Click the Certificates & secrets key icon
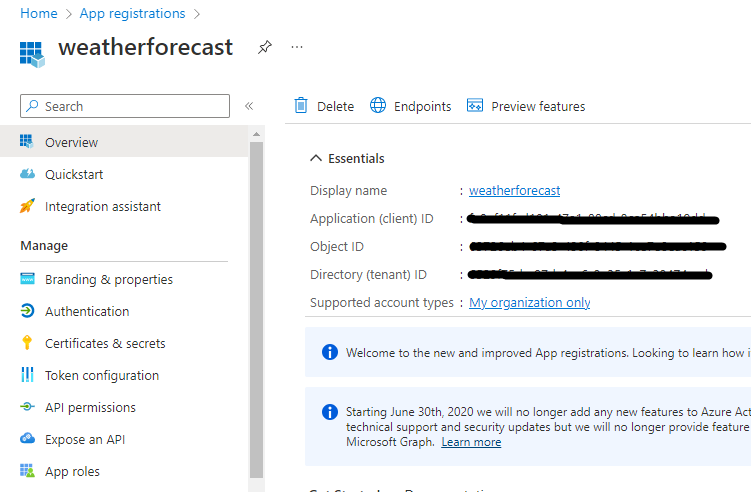The height and width of the screenshot is (492, 751). tap(27, 343)
